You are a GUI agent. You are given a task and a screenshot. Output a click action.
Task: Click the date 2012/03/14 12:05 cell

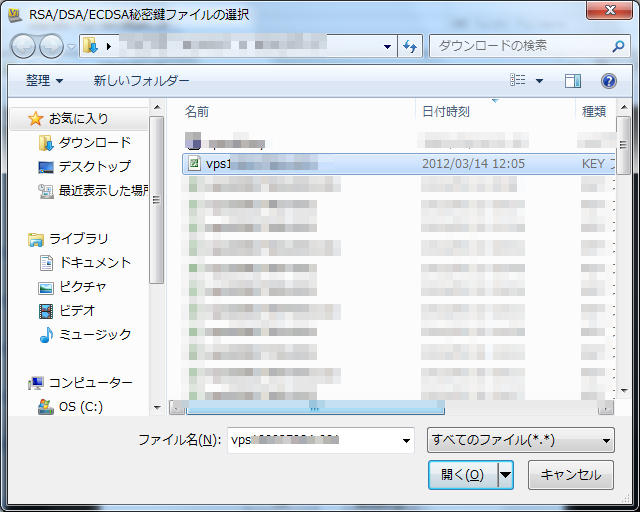click(x=473, y=164)
